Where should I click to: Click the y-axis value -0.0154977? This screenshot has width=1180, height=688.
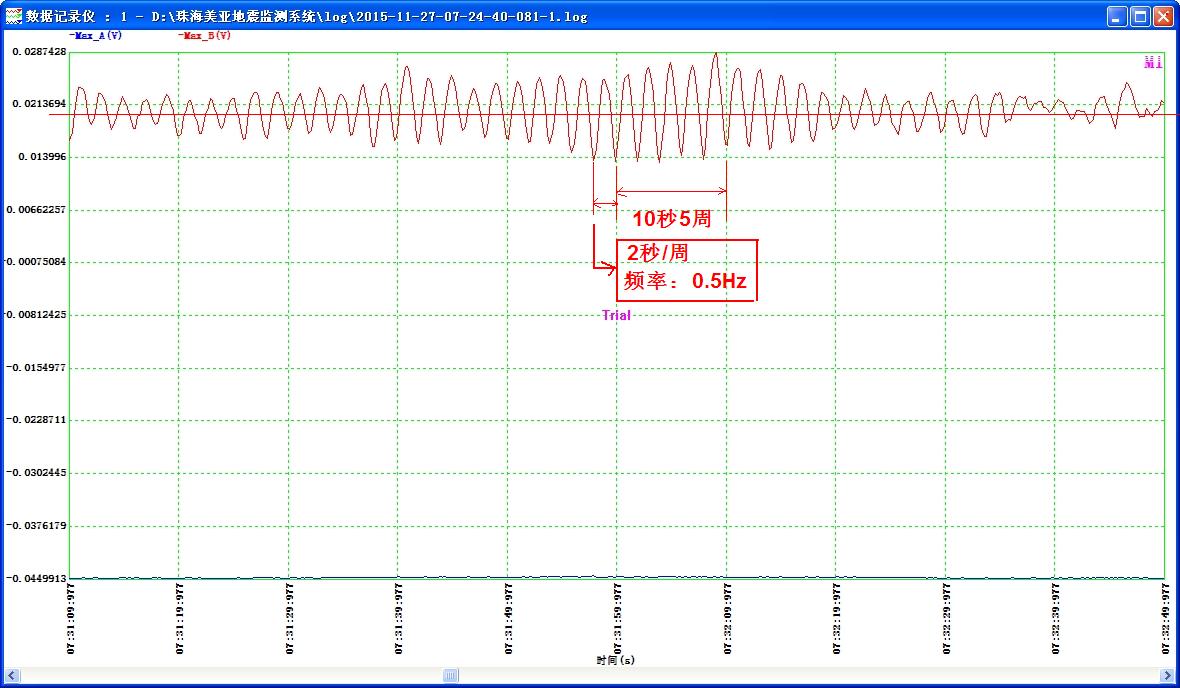click(x=36, y=367)
